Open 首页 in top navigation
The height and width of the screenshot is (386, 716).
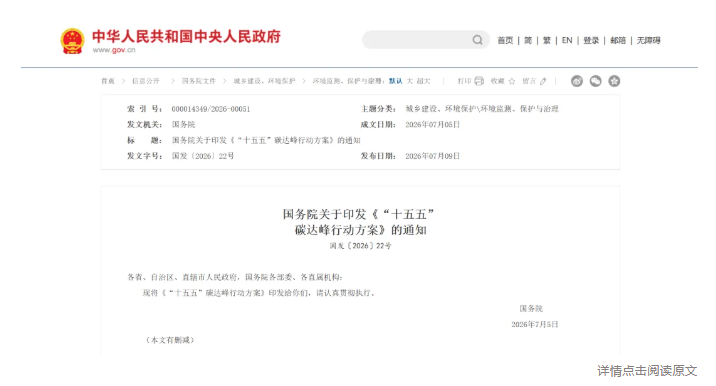pos(505,40)
